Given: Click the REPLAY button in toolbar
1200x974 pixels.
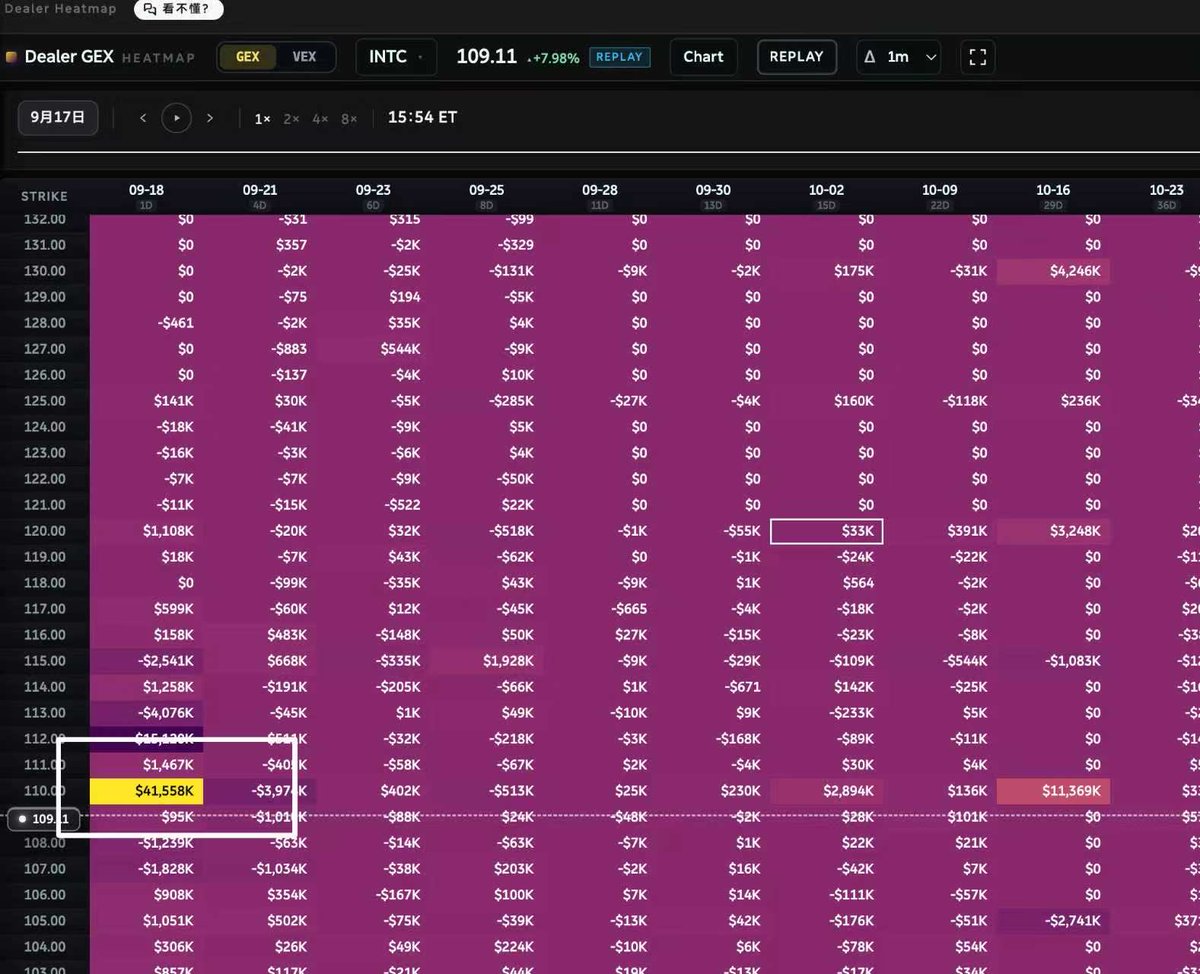Looking at the screenshot, I should tap(796, 57).
